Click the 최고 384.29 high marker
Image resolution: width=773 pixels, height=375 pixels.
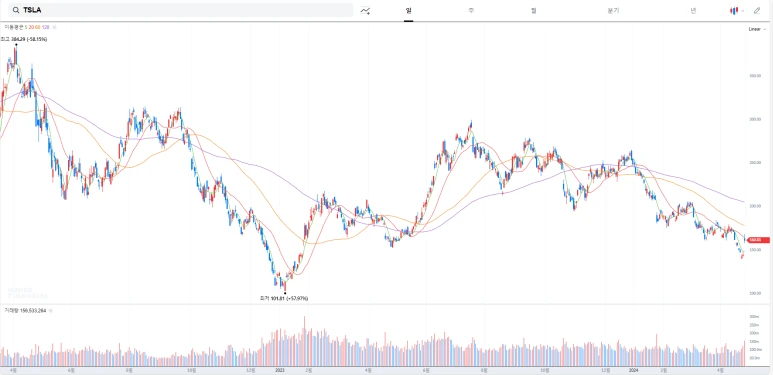click(24, 39)
